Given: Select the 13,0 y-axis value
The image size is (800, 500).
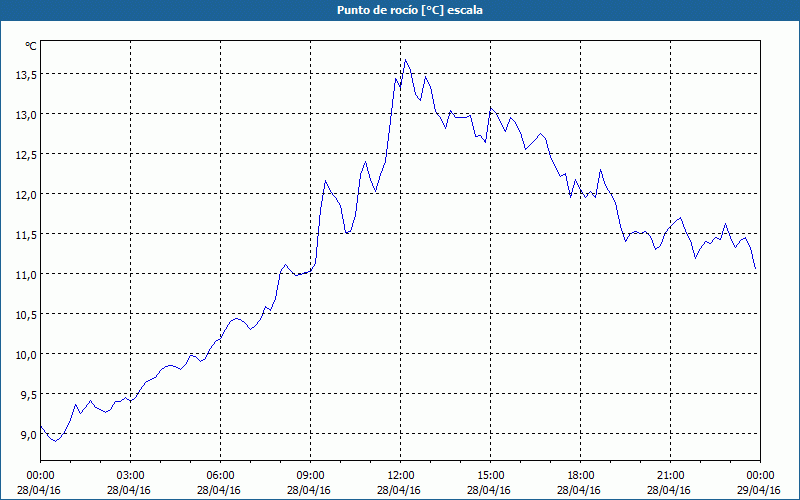Looking at the screenshot, I should 26,114.
